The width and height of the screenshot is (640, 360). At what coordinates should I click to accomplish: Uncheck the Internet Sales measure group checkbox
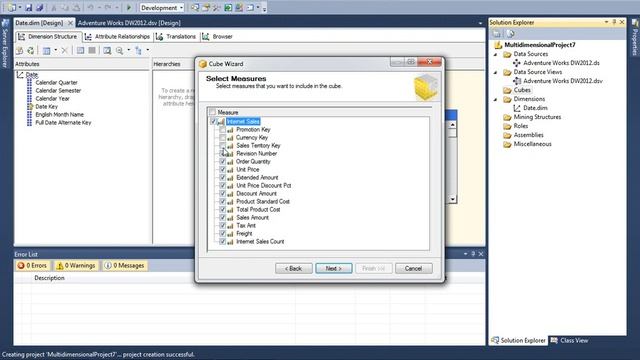point(213,122)
